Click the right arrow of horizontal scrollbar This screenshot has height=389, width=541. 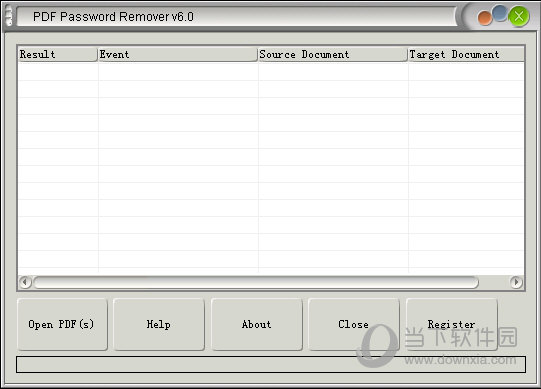tap(516, 282)
